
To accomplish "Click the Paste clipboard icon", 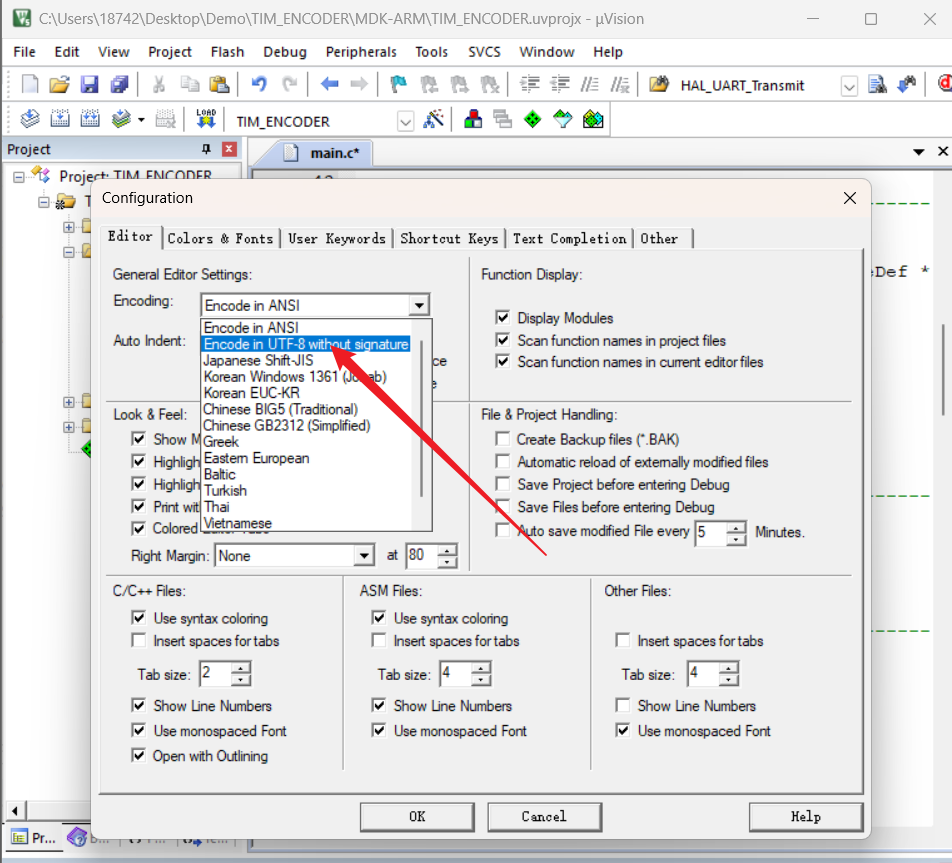I will pos(219,84).
